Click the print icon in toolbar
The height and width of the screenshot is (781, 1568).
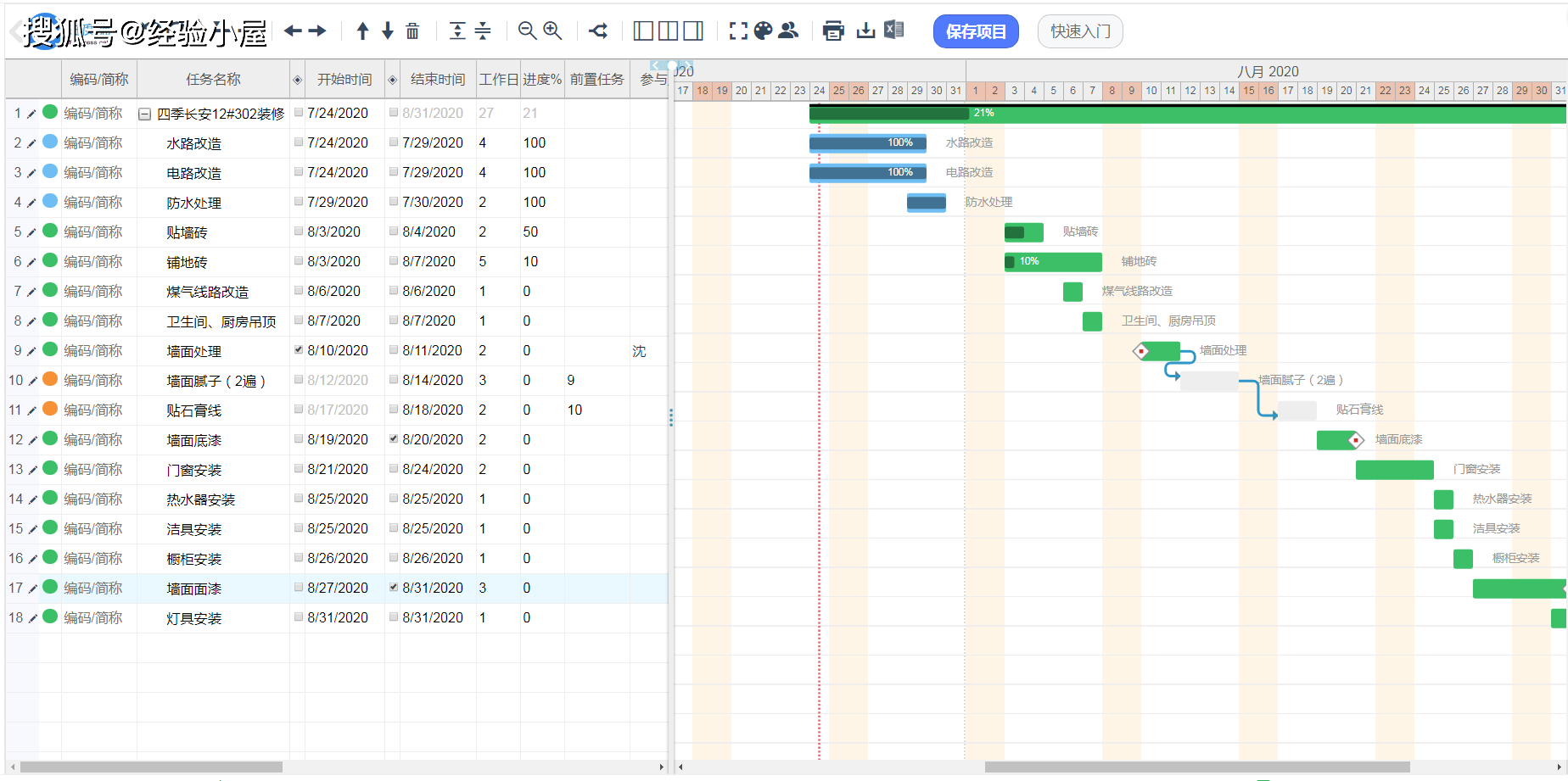833,31
